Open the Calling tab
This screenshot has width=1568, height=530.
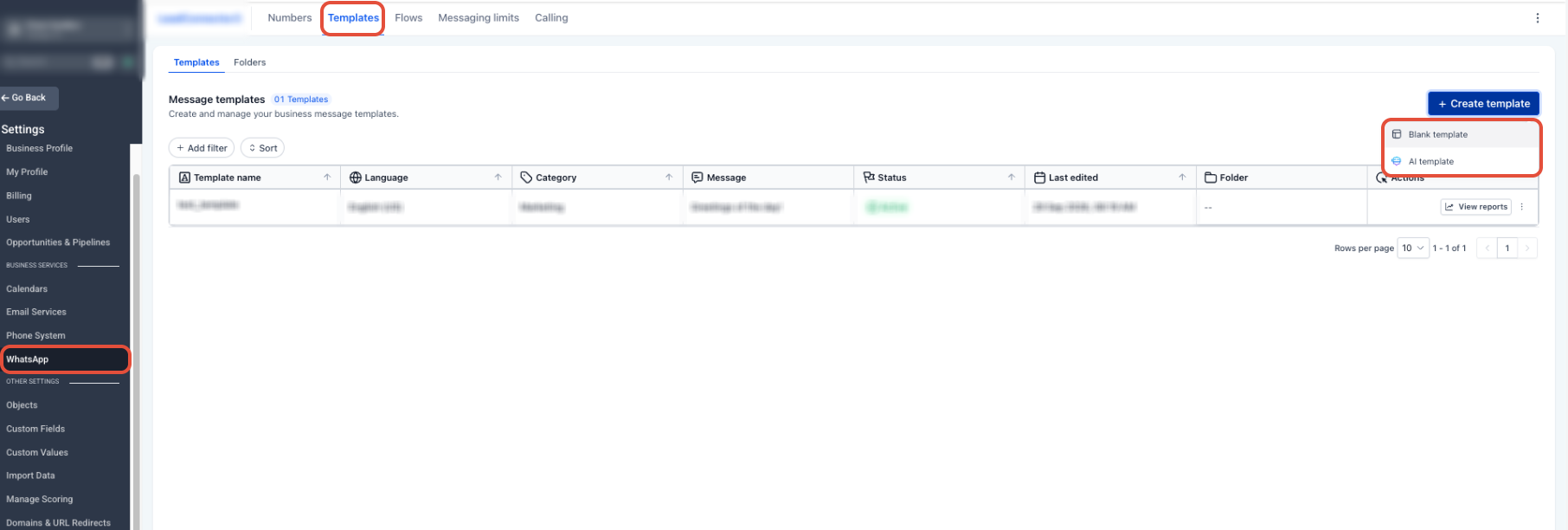(551, 18)
